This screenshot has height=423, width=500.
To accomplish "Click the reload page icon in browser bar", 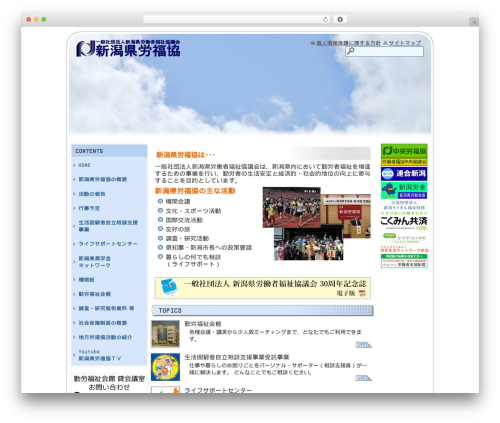I will point(325,19).
